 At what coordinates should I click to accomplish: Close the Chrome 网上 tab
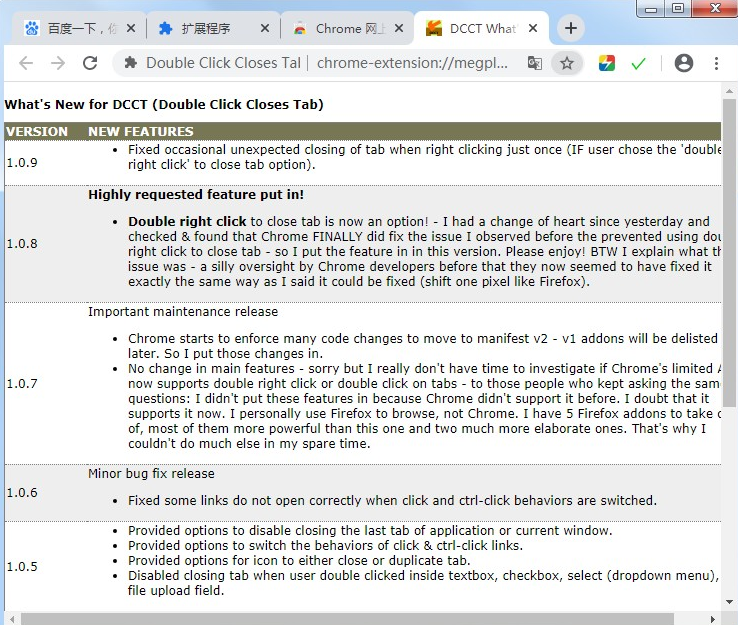tap(399, 29)
